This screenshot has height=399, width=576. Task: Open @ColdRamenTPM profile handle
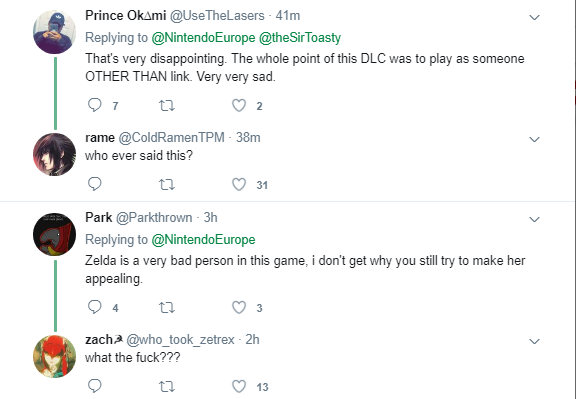[171, 137]
